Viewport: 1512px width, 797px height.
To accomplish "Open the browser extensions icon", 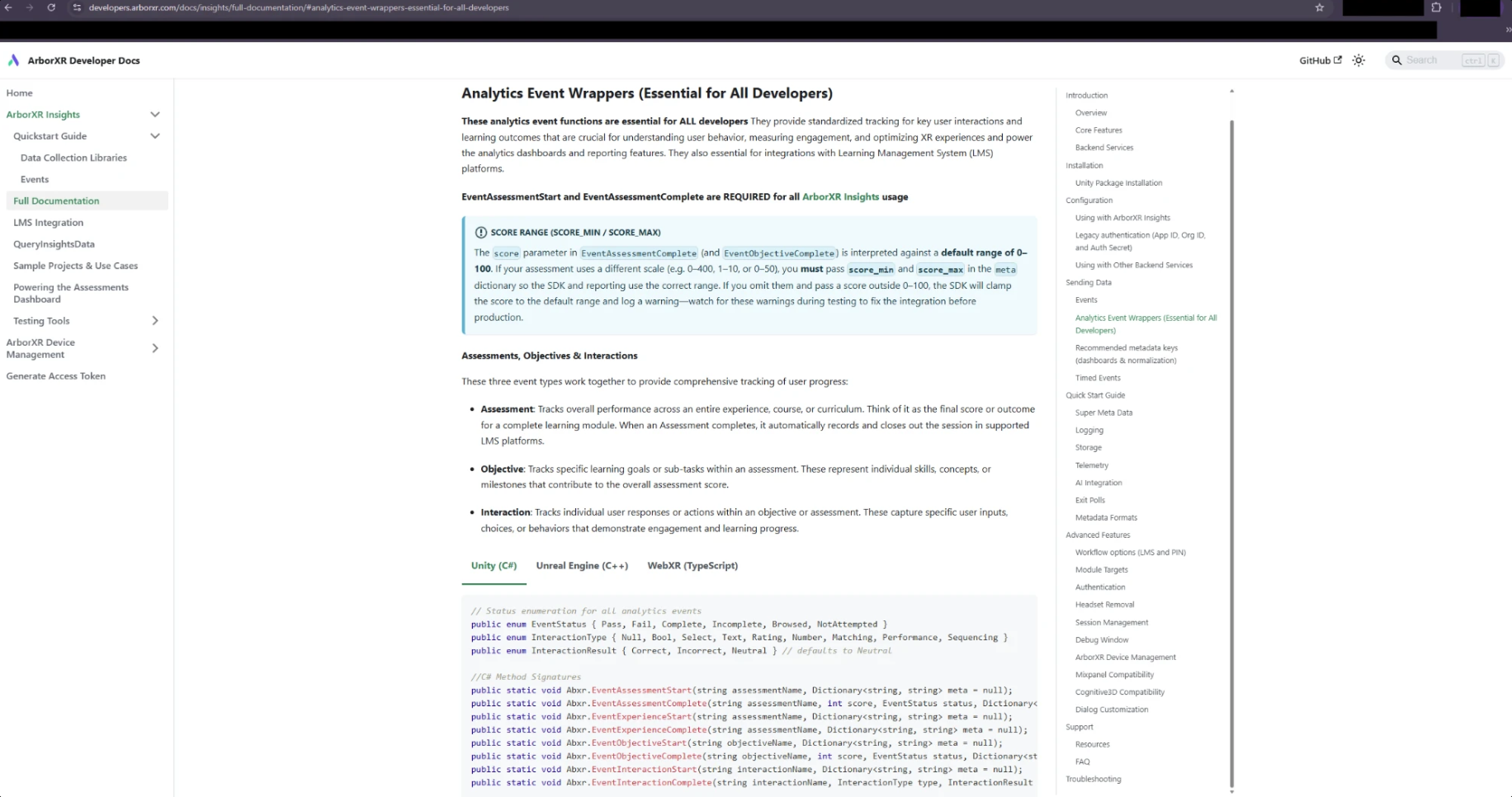I will click(1436, 7).
